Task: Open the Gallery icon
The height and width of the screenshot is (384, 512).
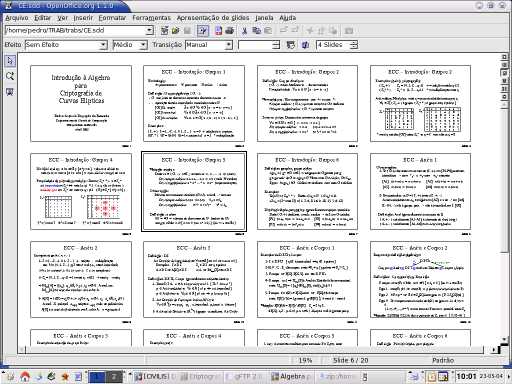Action: [349, 31]
